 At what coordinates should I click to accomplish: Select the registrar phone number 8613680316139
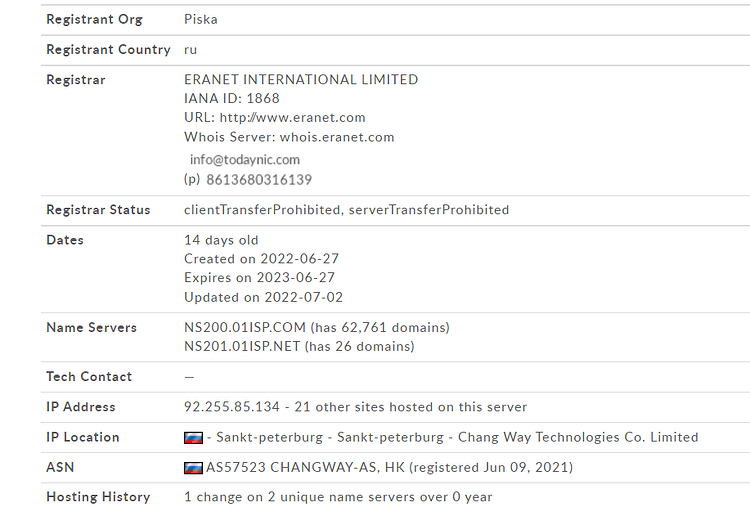[259, 180]
